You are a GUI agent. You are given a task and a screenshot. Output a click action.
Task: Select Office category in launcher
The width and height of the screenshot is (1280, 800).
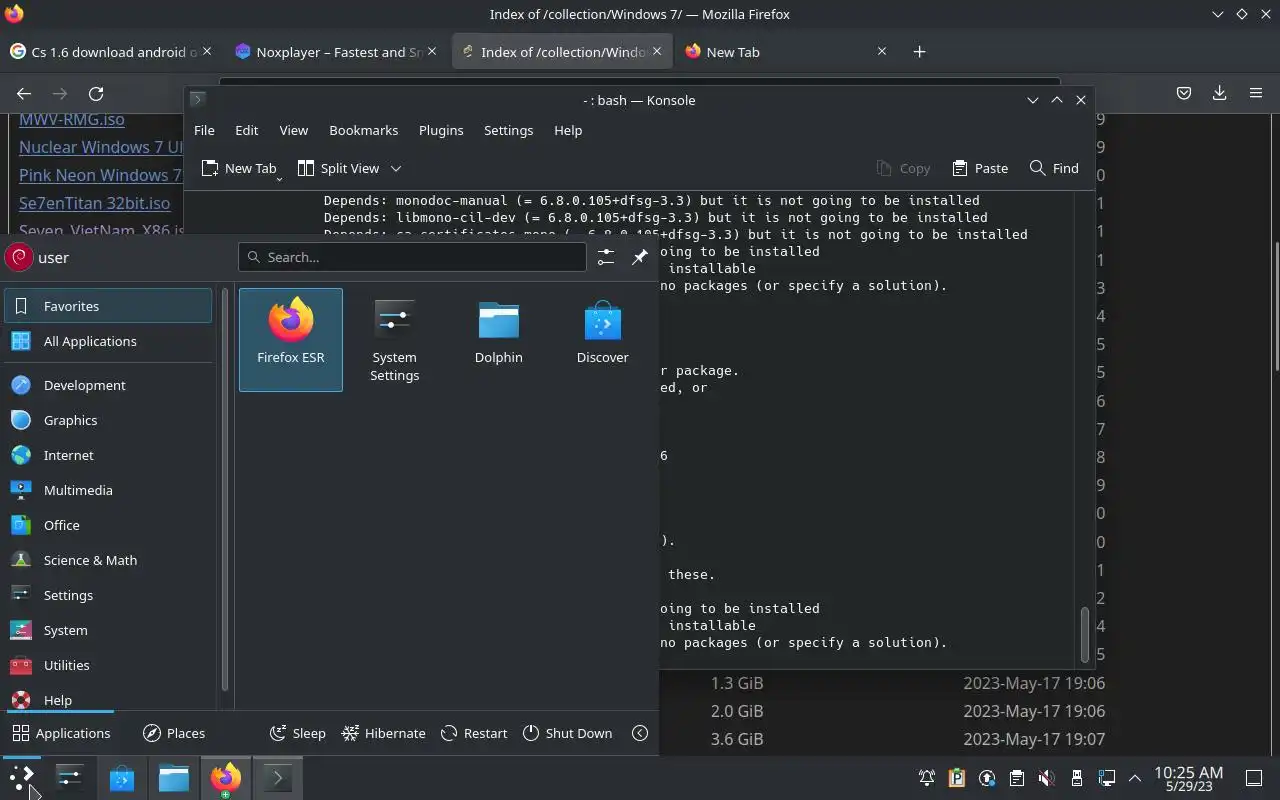(108, 525)
